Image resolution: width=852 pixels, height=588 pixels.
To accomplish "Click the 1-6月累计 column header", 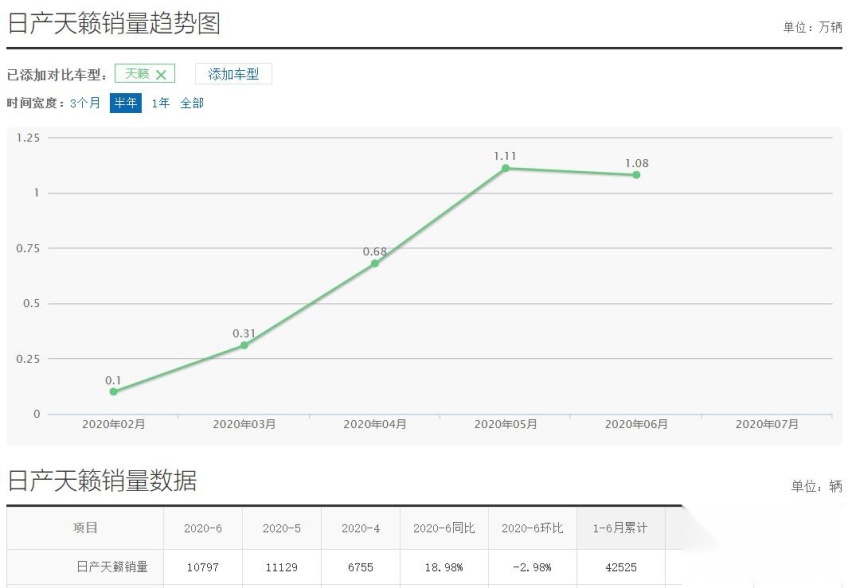I will point(620,528).
